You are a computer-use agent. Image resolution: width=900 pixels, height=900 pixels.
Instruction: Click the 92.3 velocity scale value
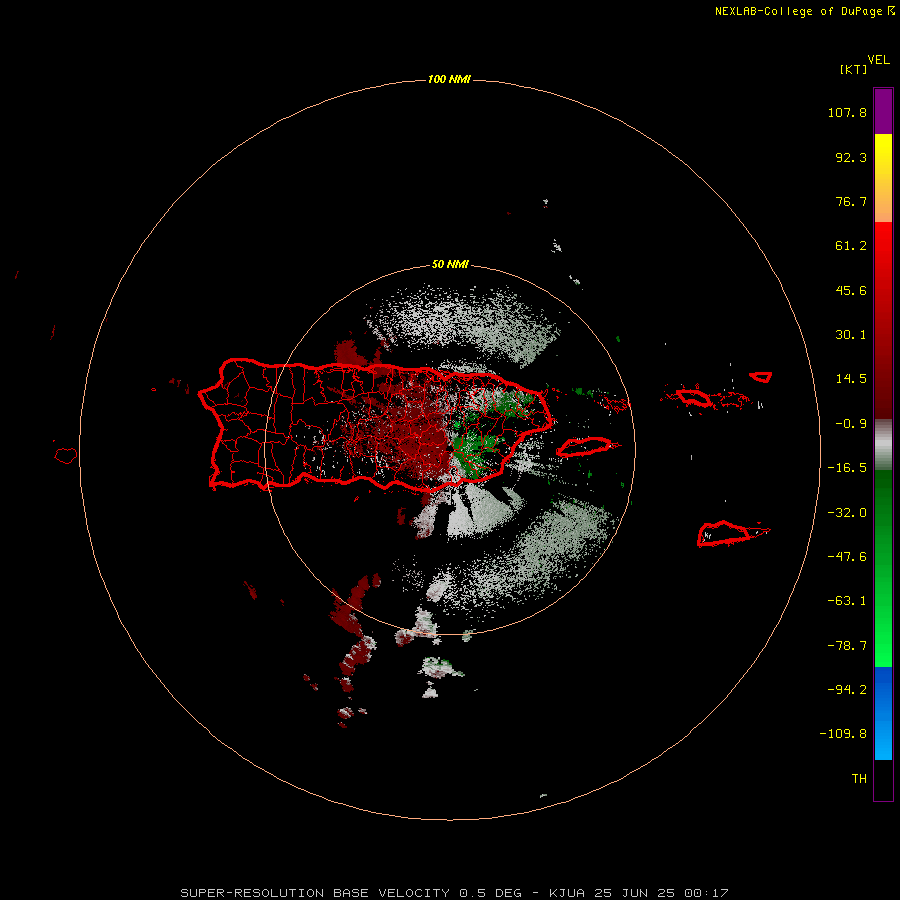point(851,157)
